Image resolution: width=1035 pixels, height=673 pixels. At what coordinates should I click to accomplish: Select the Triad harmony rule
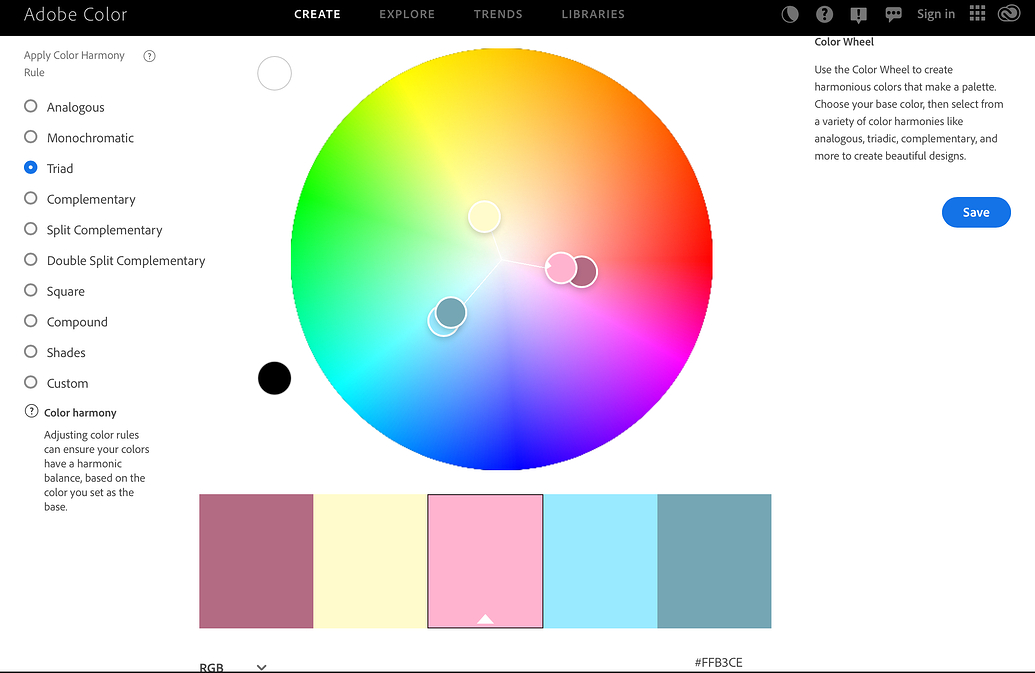pos(30,168)
